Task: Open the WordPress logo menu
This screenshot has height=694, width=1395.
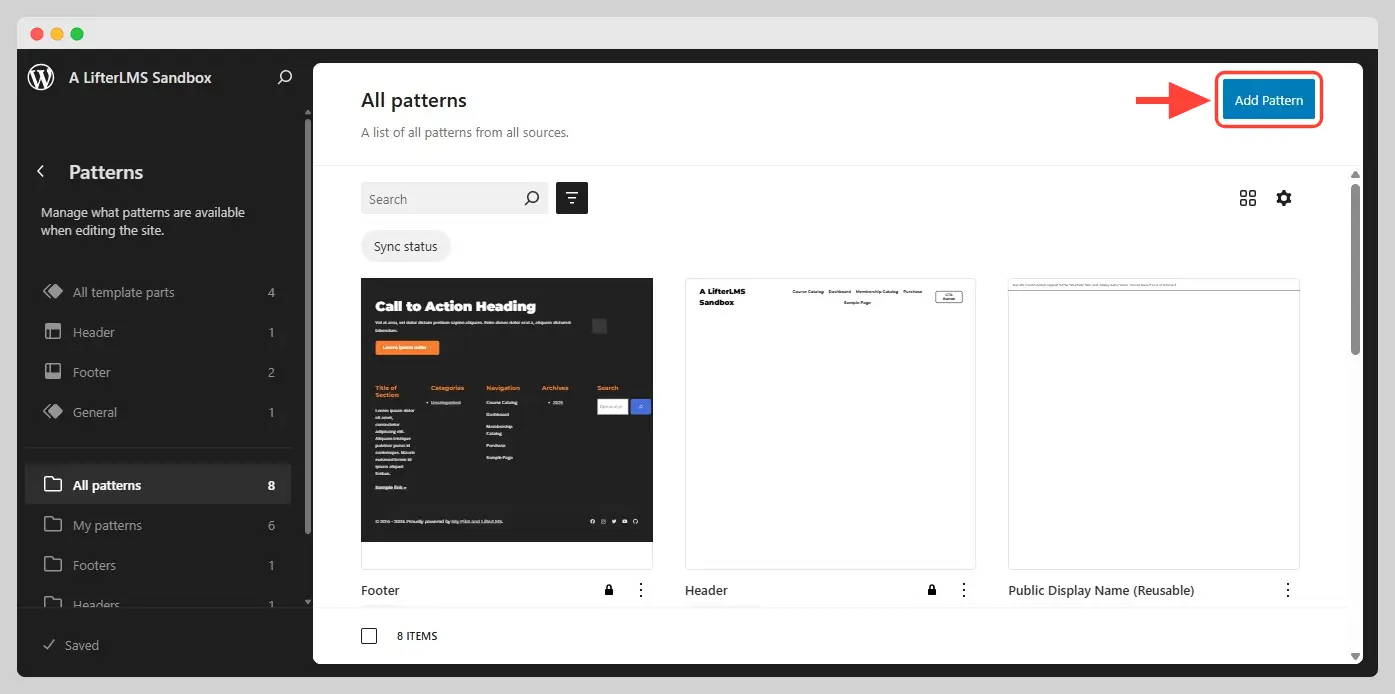Action: click(40, 77)
